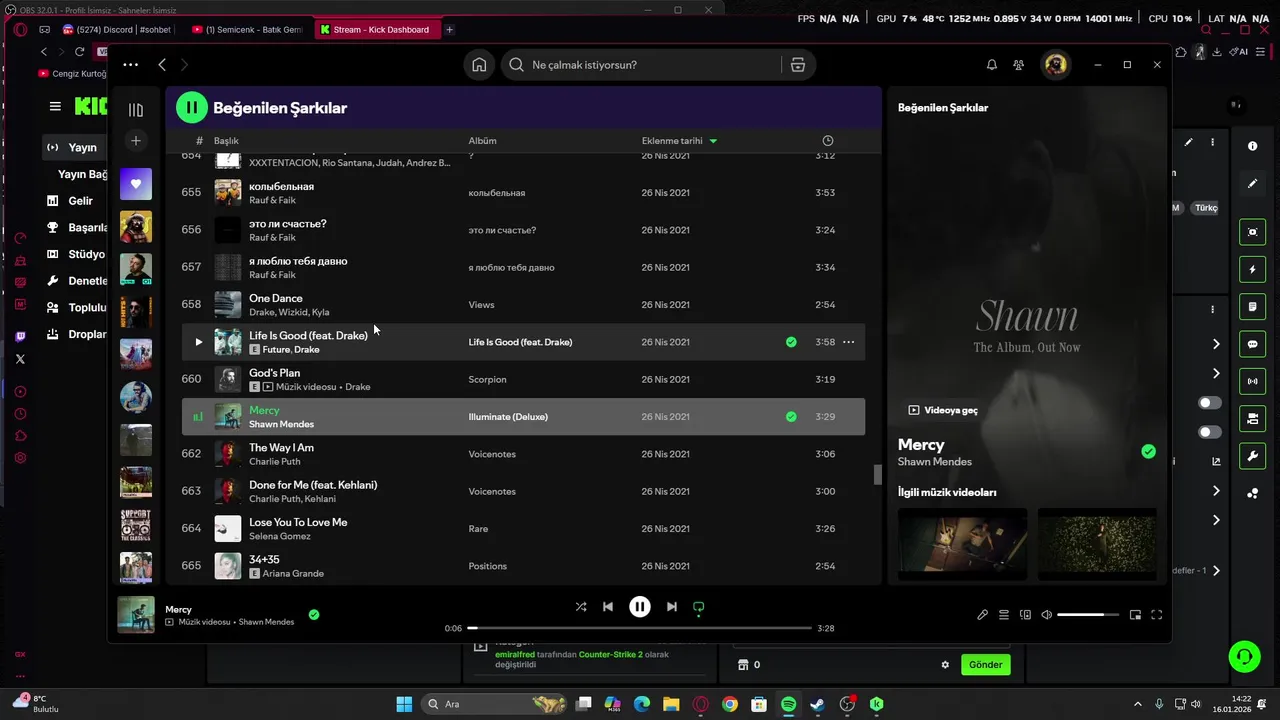
Task: Go back with Spotify's back arrow
Action: point(162,65)
